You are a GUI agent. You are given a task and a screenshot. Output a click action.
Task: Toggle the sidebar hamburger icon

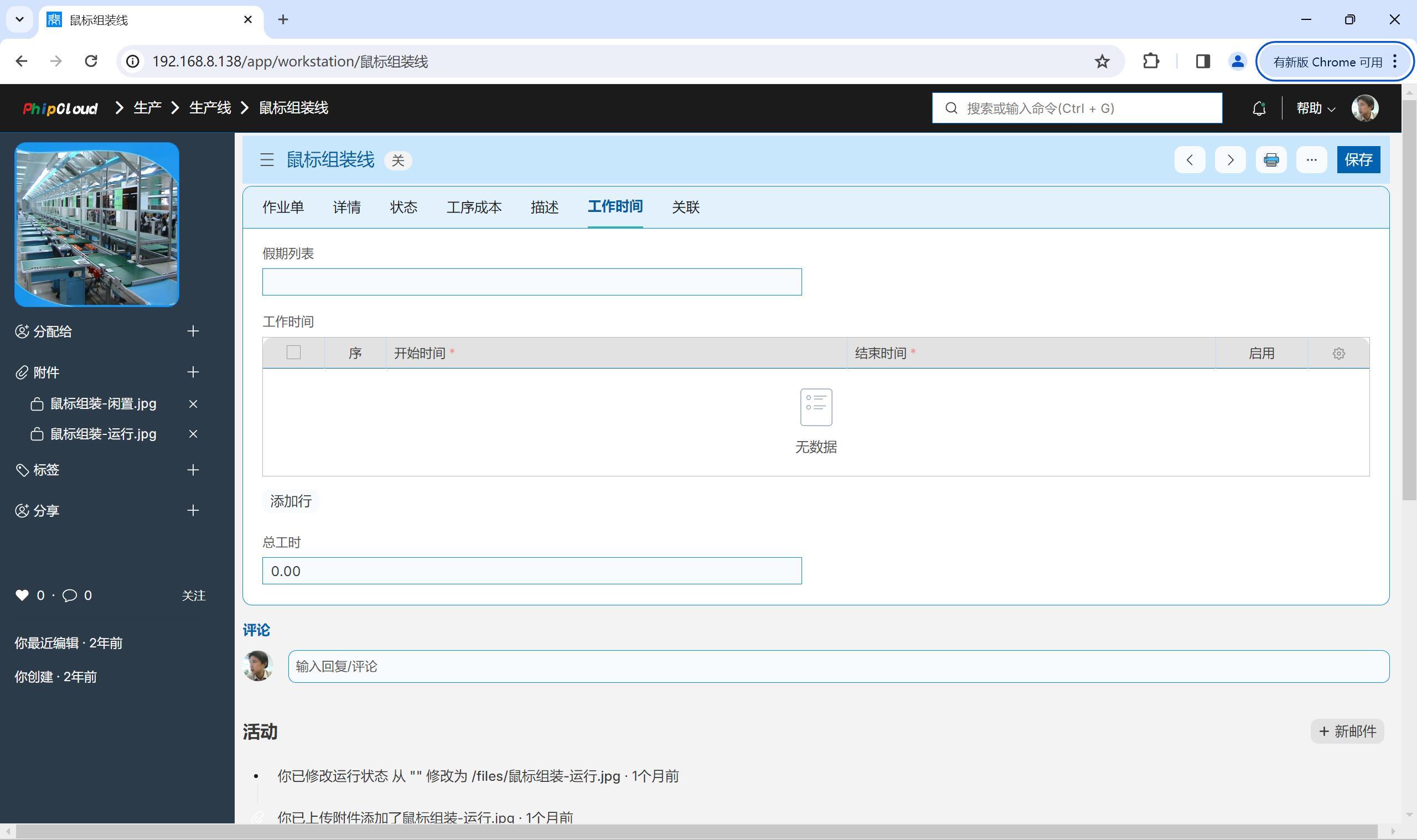click(x=267, y=159)
